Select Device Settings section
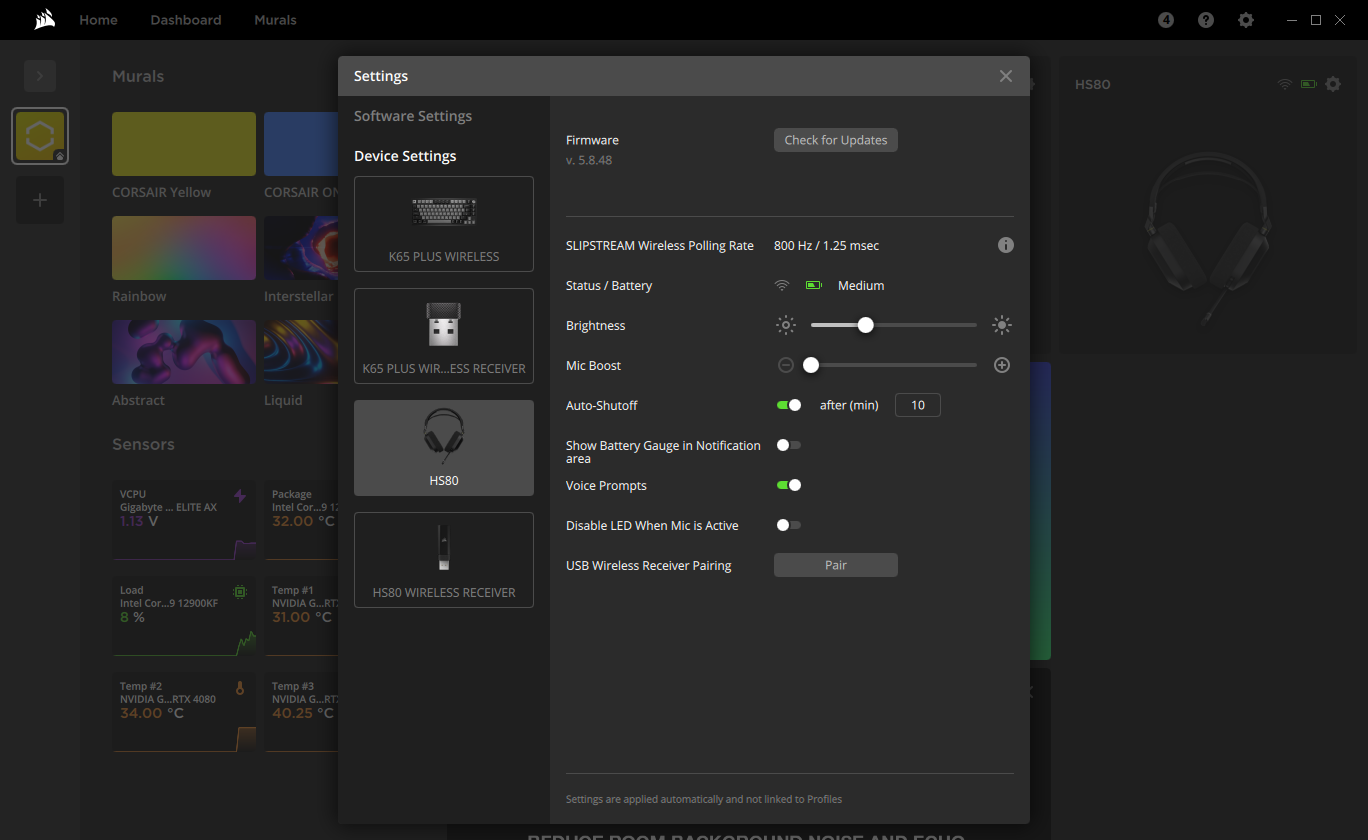Viewport: 1368px width, 840px height. [x=405, y=156]
